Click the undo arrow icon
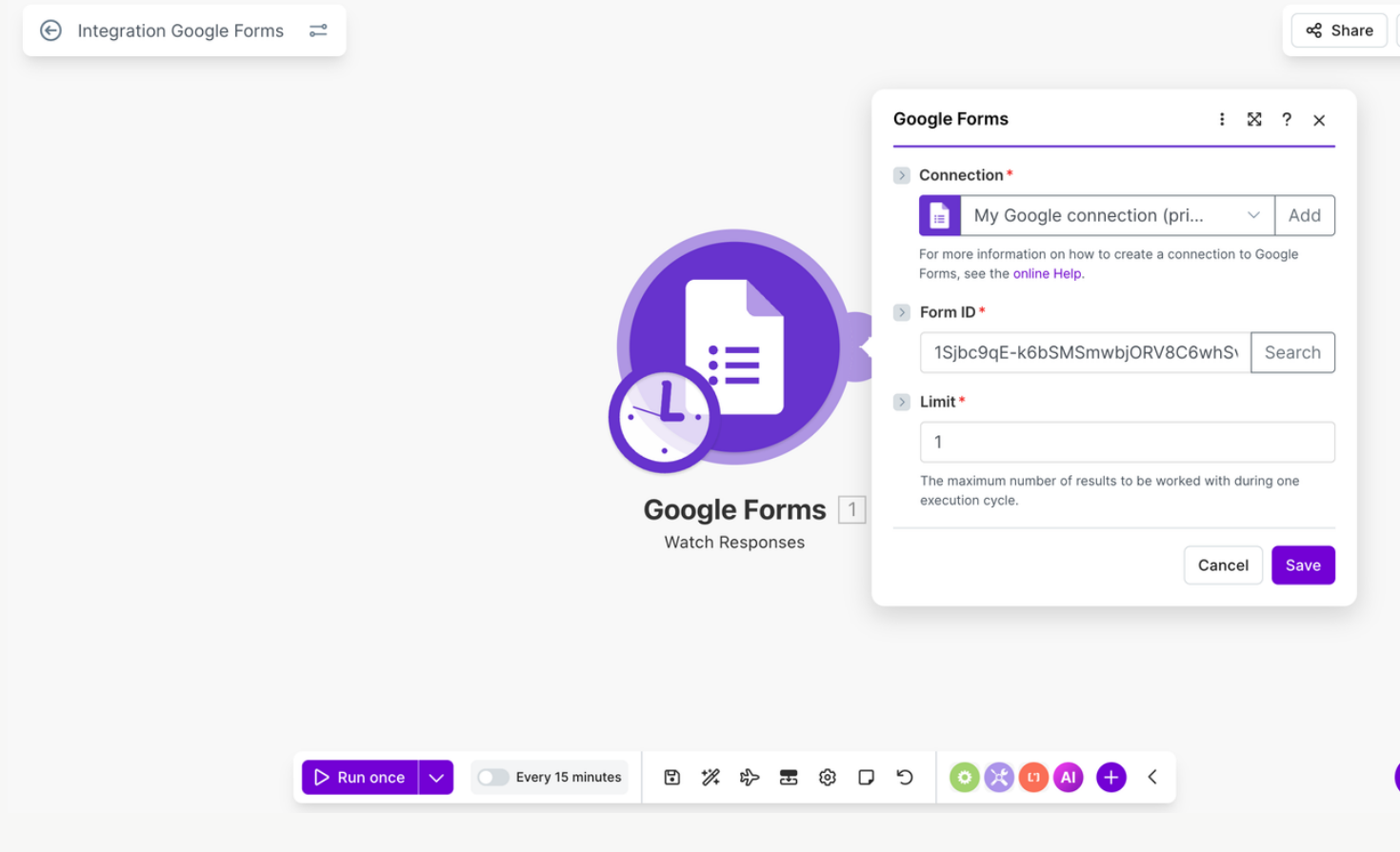The width and height of the screenshot is (1400, 852). [905, 777]
